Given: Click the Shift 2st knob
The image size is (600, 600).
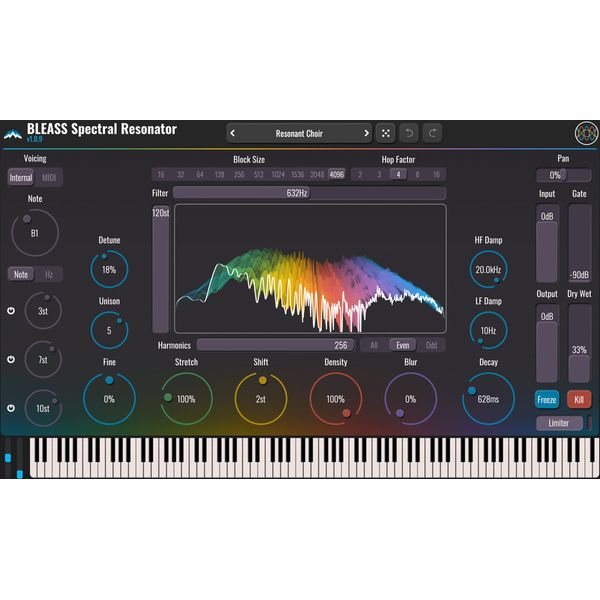Looking at the screenshot, I should pyautogui.click(x=261, y=399).
